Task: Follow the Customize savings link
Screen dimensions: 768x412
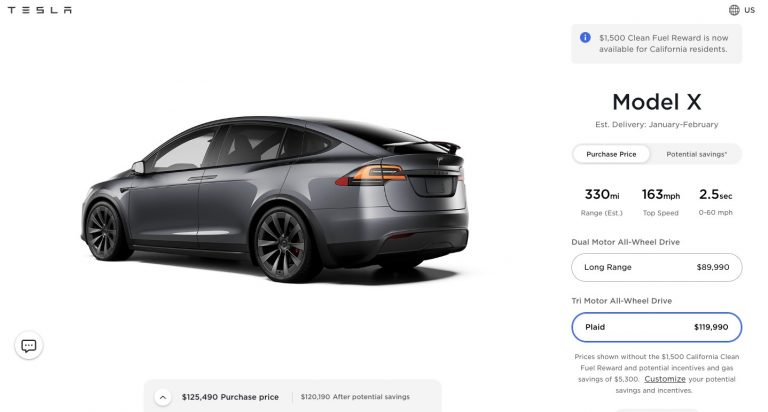Action: 665,379
